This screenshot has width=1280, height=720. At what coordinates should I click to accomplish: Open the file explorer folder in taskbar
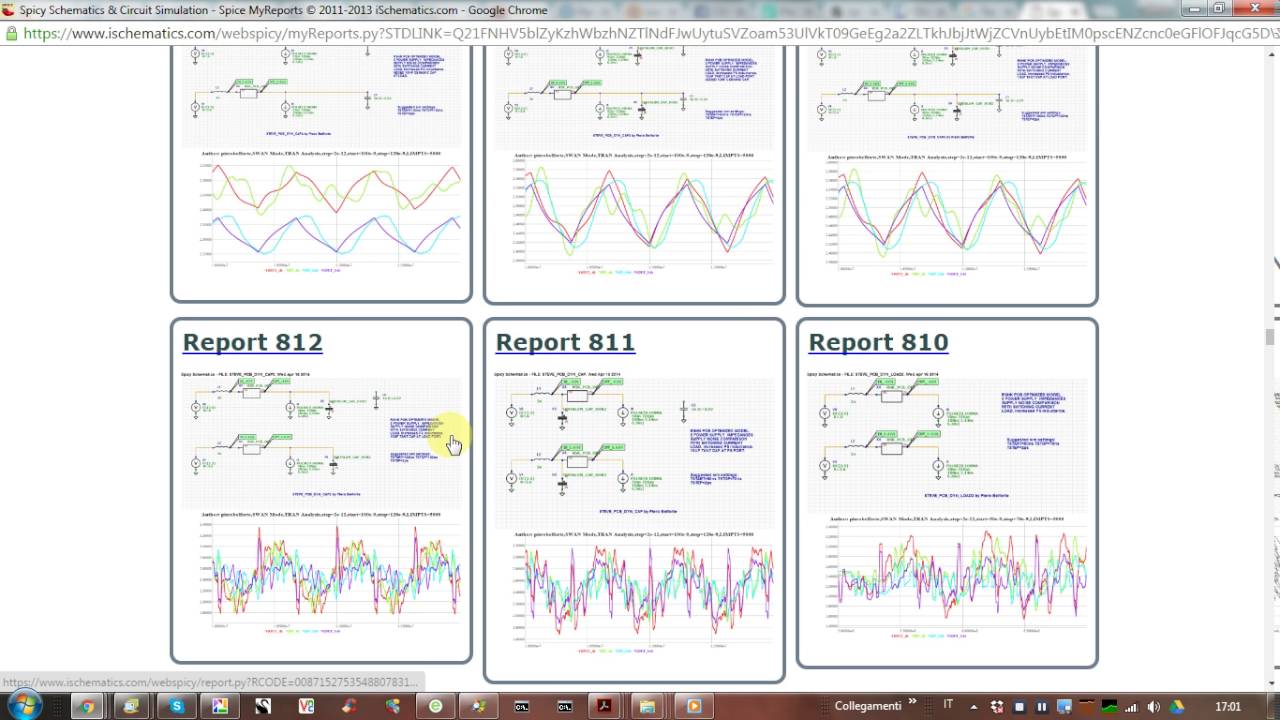(x=648, y=706)
